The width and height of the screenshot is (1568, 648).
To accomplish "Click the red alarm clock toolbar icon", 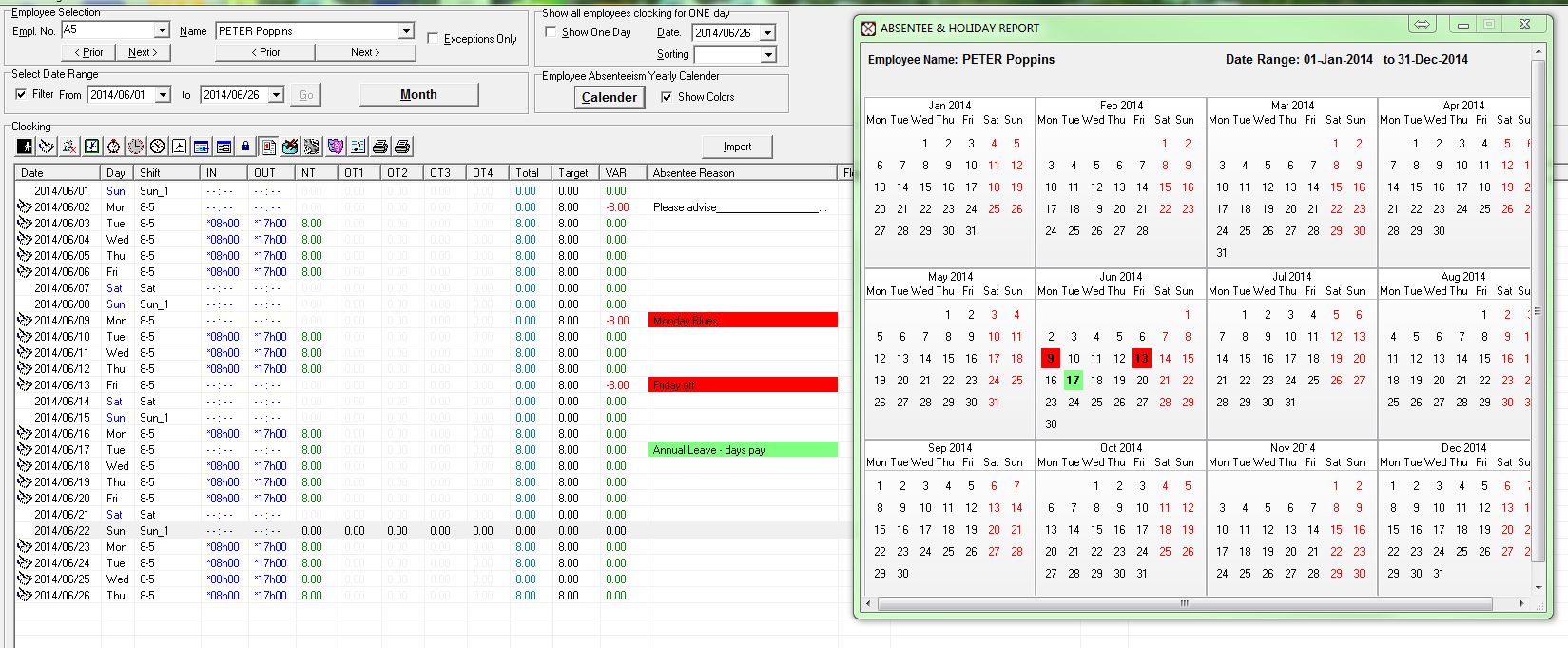I will tap(114, 147).
